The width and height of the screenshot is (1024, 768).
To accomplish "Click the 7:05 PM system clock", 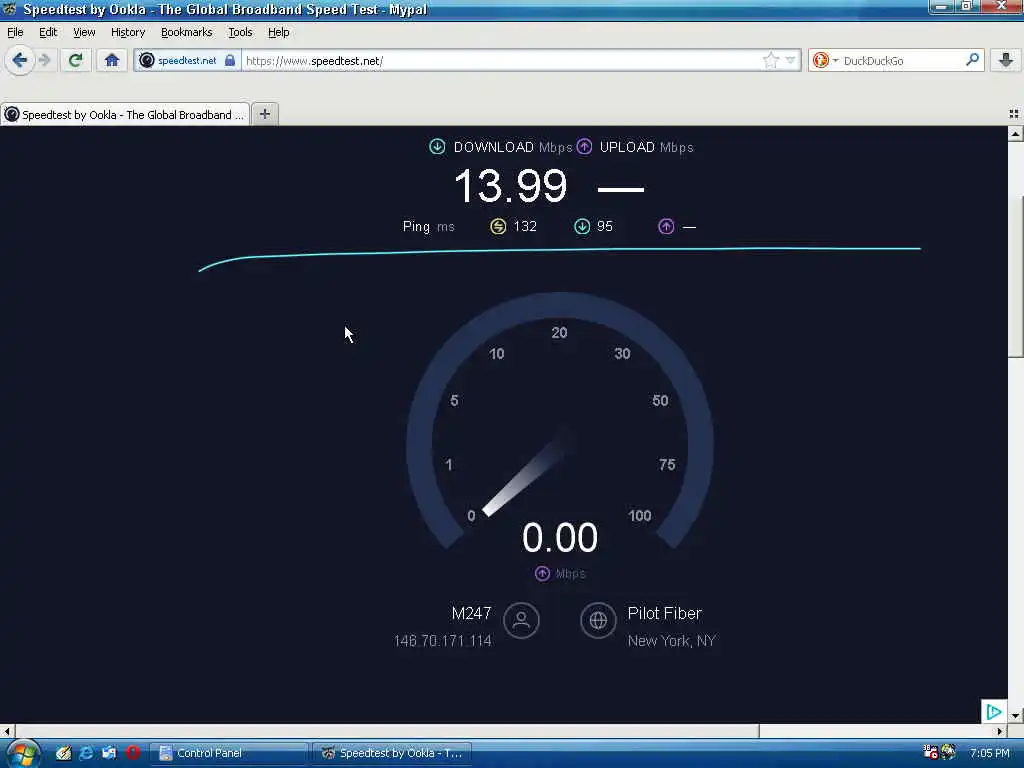I will [989, 753].
